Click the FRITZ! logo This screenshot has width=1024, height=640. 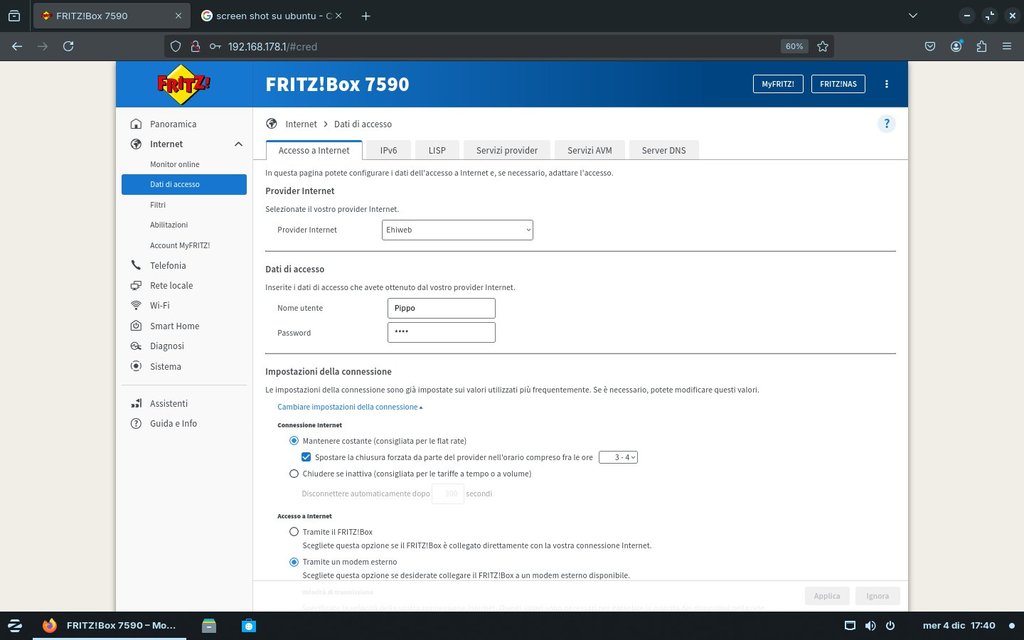pyautogui.click(x=184, y=84)
